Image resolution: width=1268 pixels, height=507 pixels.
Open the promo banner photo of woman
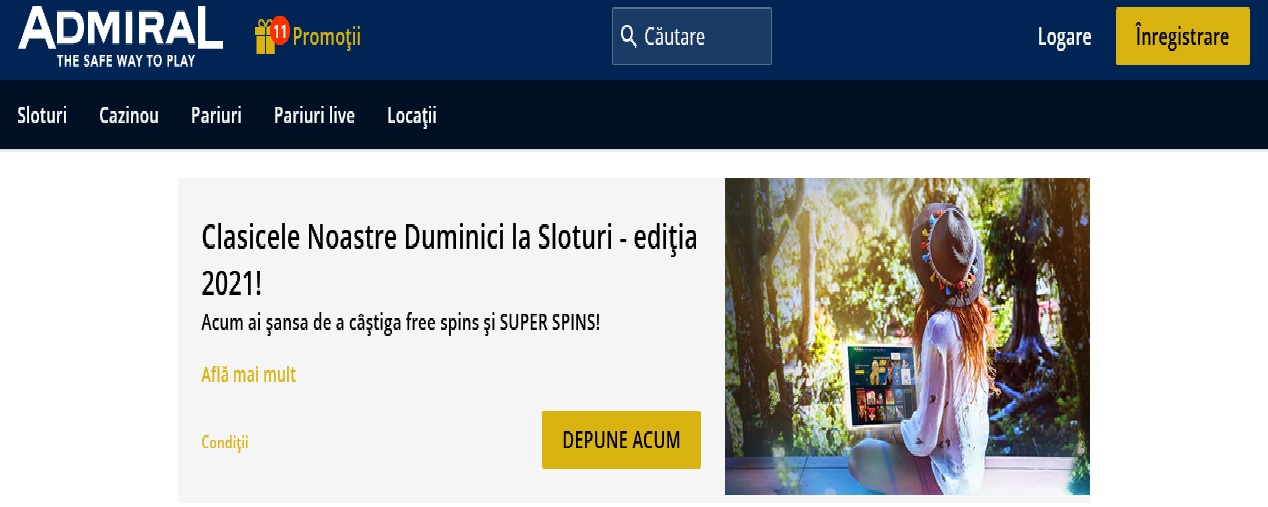[x=907, y=336]
